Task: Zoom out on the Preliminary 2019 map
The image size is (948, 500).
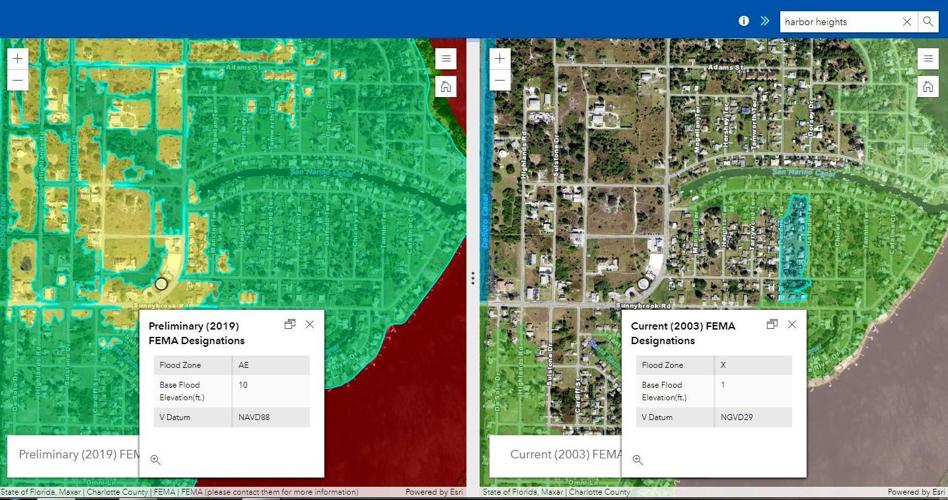Action: 17,81
